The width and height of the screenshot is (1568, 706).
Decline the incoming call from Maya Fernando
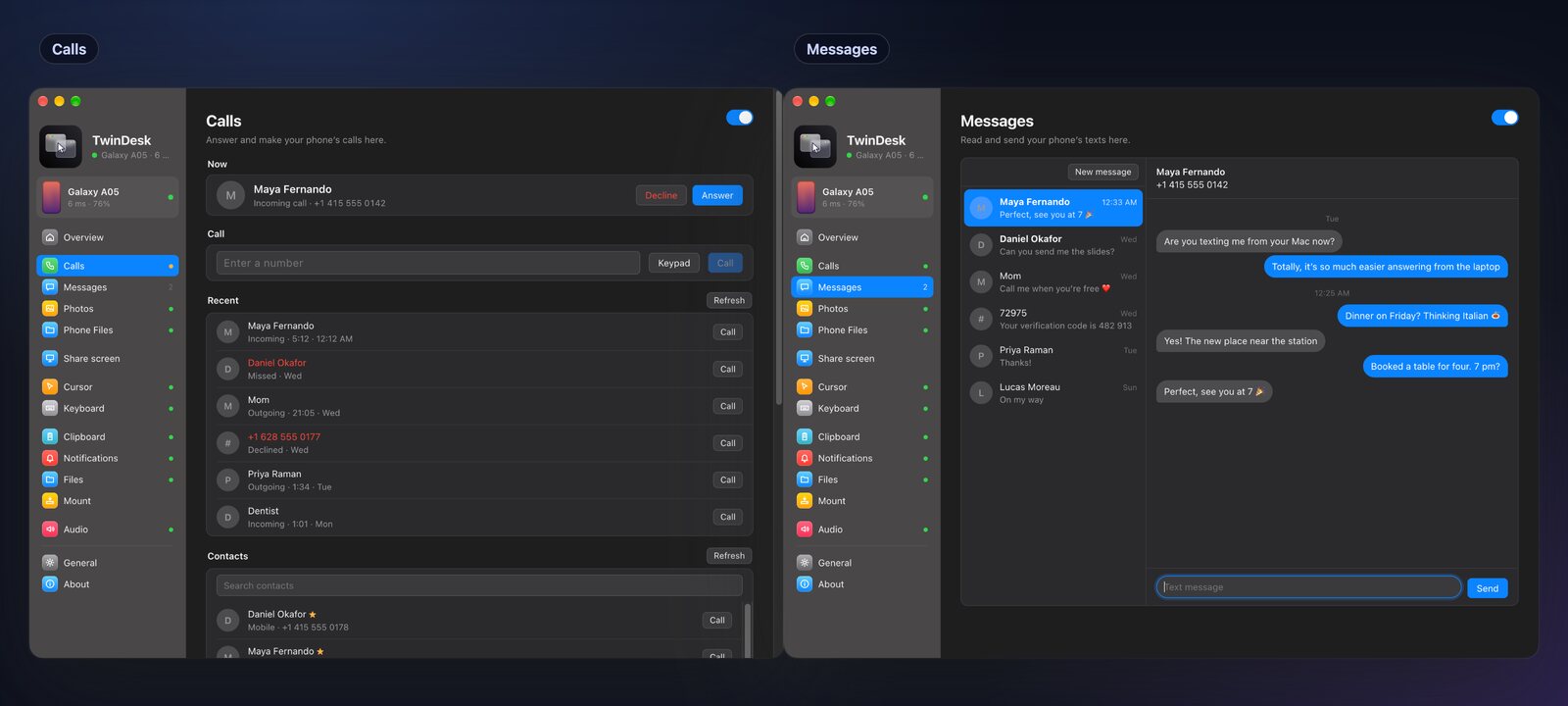[x=661, y=195]
